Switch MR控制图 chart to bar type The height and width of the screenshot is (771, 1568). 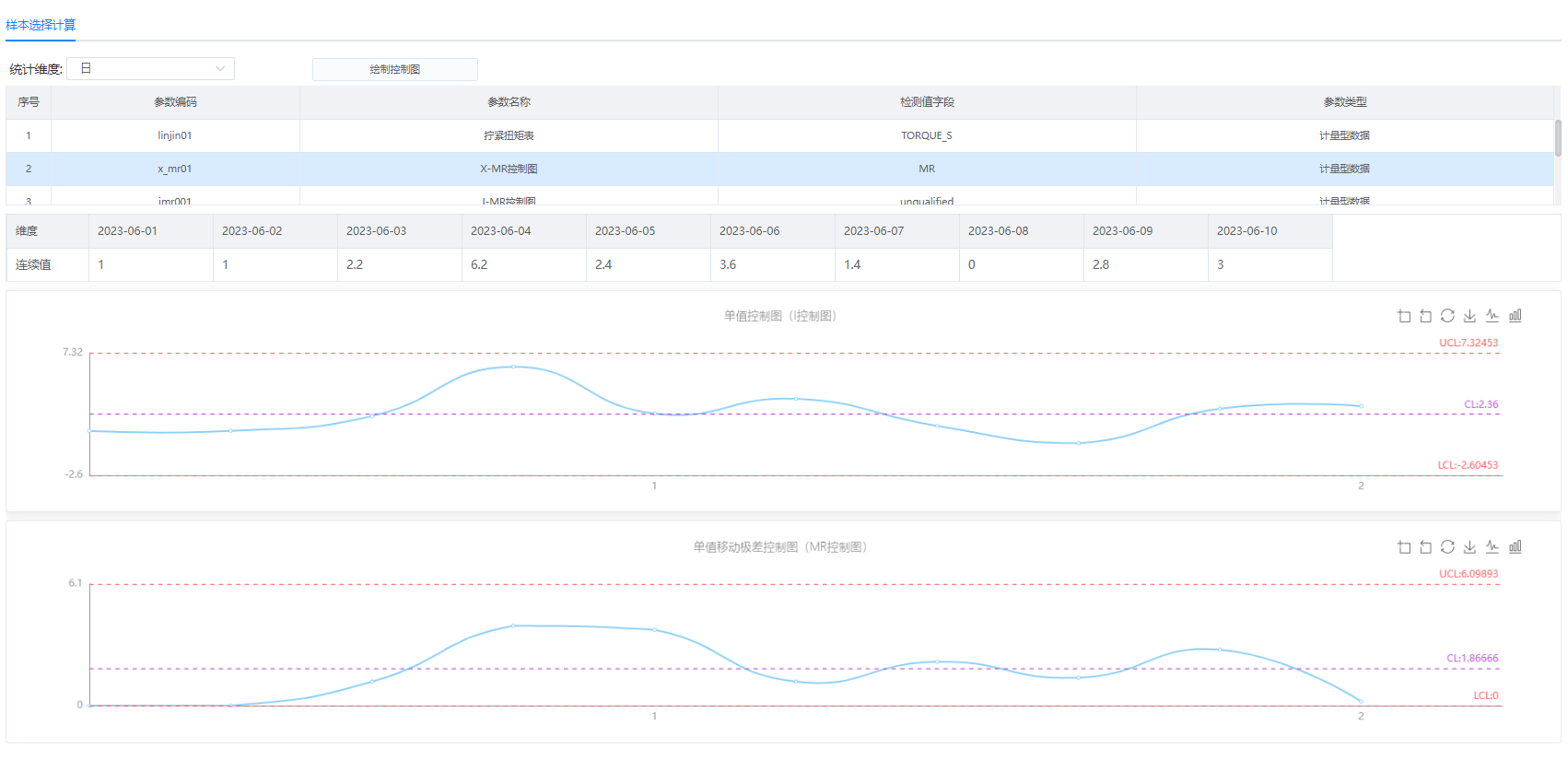pos(1515,547)
